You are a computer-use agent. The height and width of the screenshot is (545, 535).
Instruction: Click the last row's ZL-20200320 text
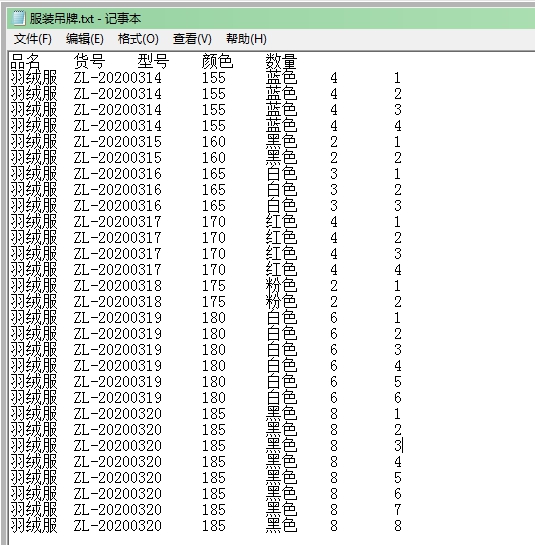117,526
